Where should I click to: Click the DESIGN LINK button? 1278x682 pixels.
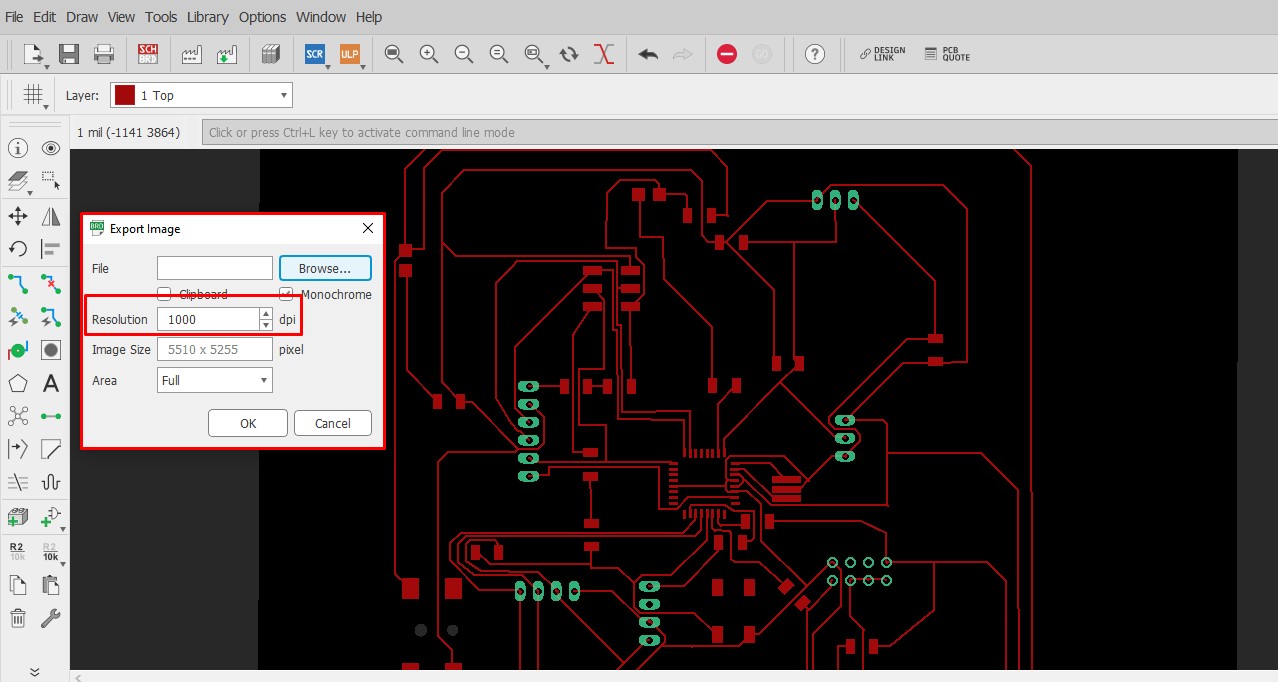click(882, 54)
